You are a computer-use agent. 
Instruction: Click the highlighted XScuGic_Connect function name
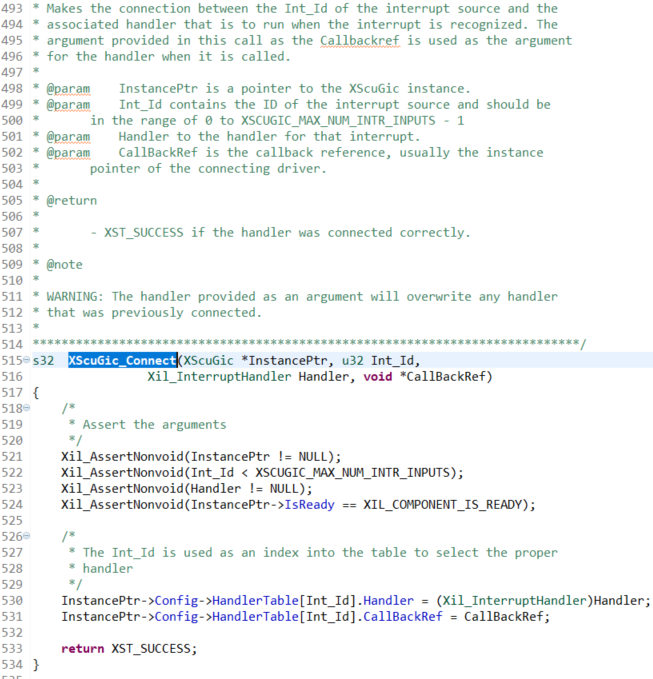(x=123, y=360)
